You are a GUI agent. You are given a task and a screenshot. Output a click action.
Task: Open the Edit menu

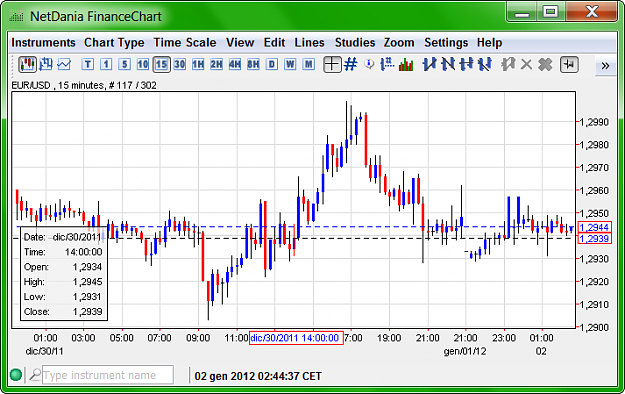click(274, 42)
